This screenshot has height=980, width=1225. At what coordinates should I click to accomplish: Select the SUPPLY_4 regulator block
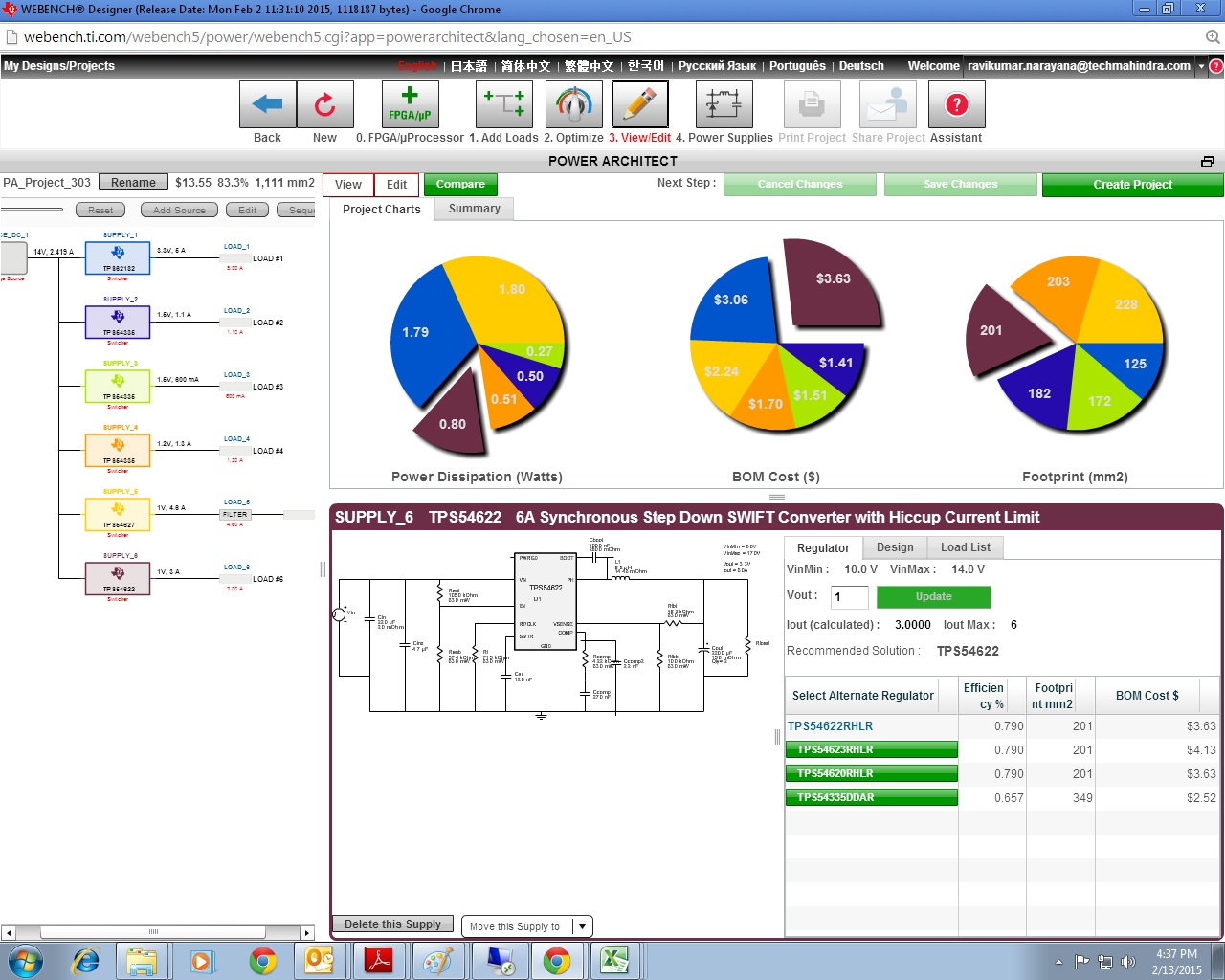pyautogui.click(x=118, y=451)
